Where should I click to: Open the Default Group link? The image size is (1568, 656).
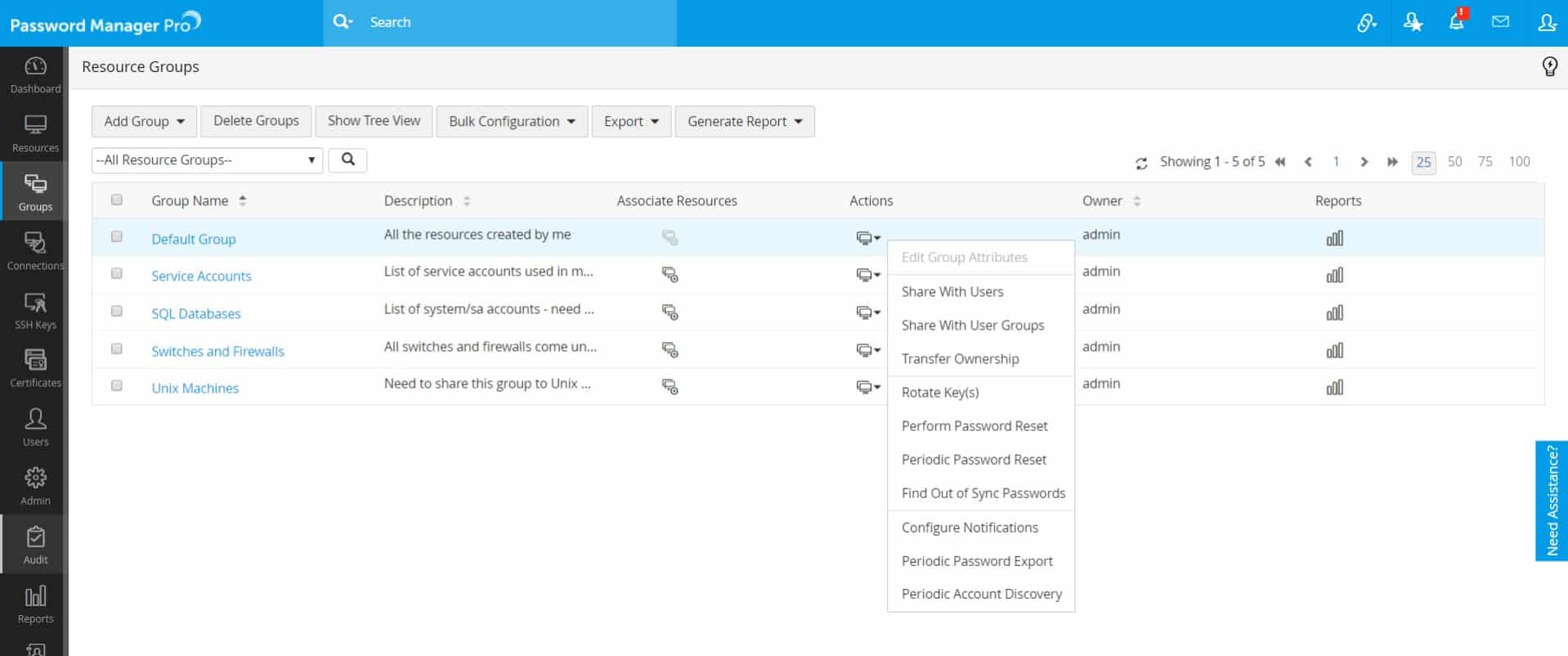(194, 239)
